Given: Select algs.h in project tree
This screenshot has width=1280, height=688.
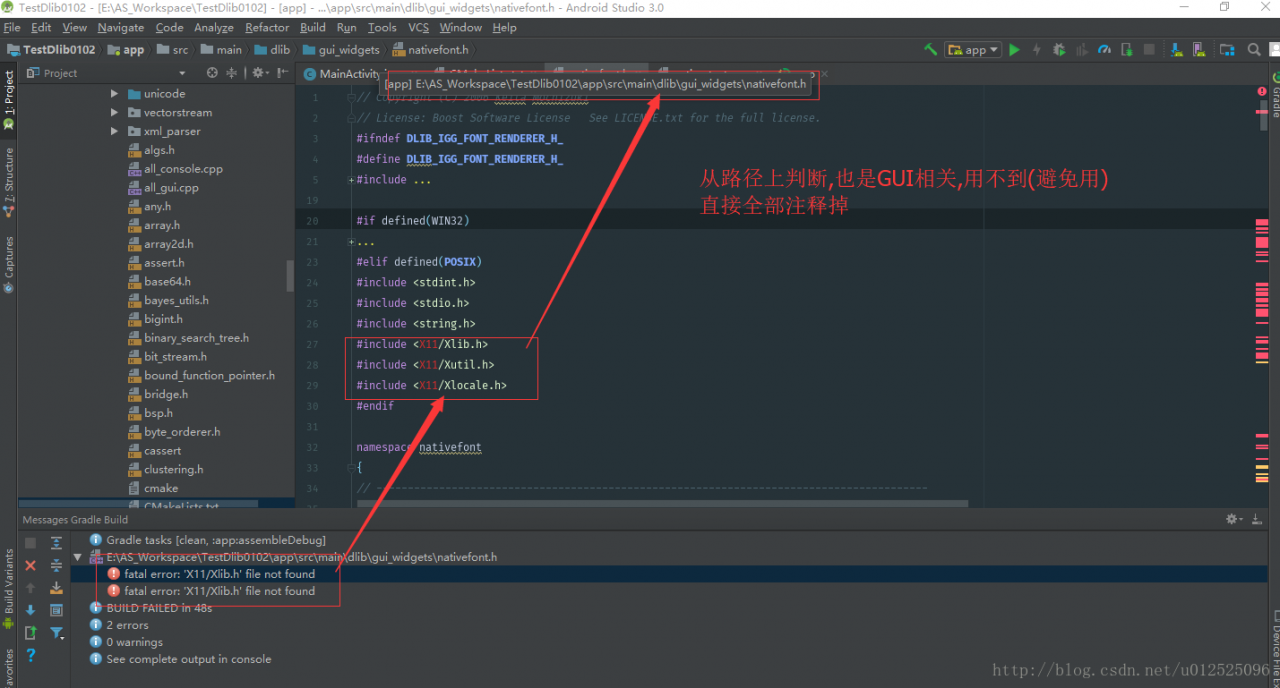Looking at the screenshot, I should pyautogui.click(x=152, y=150).
